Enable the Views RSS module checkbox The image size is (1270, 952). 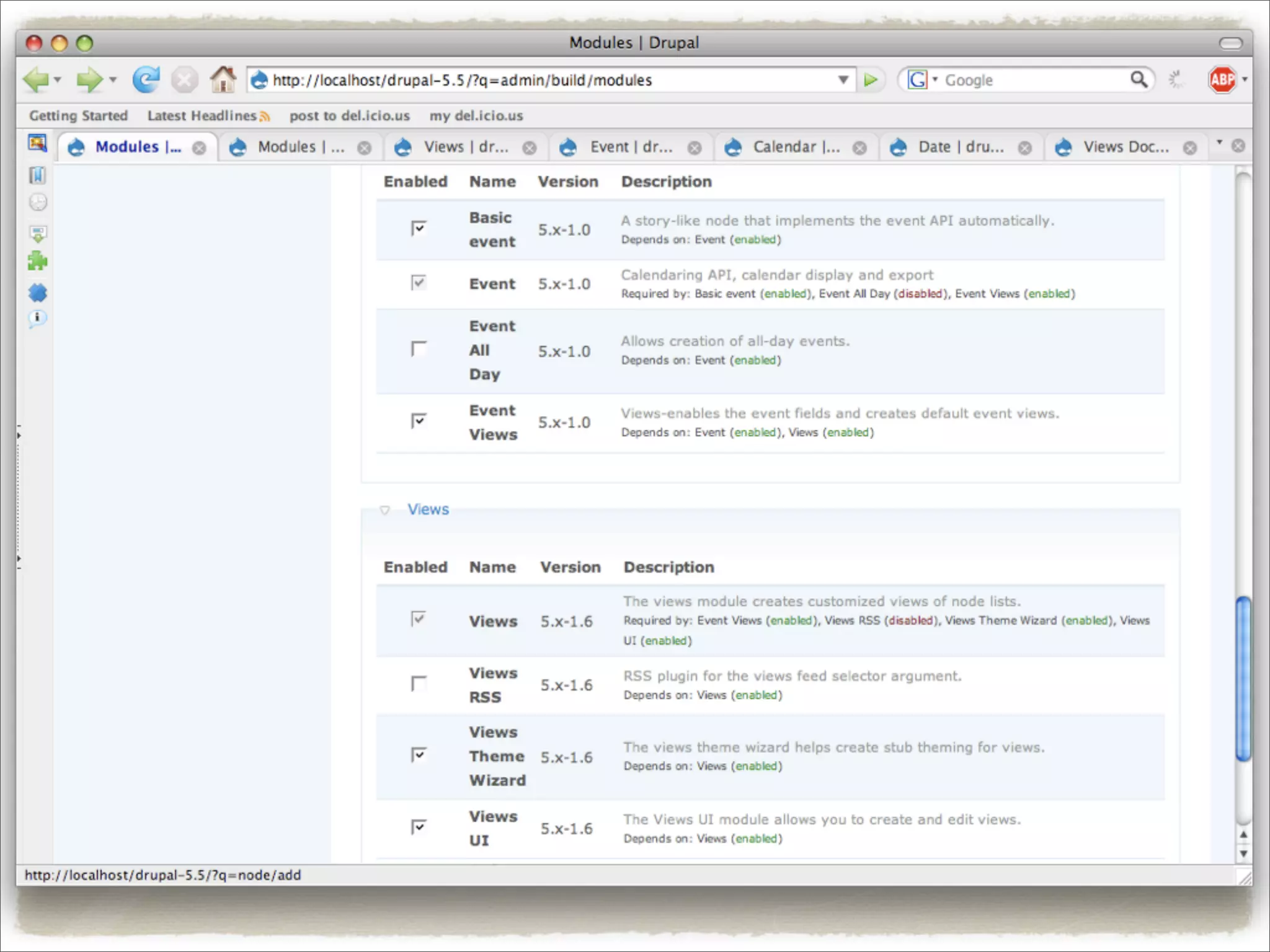tap(419, 684)
